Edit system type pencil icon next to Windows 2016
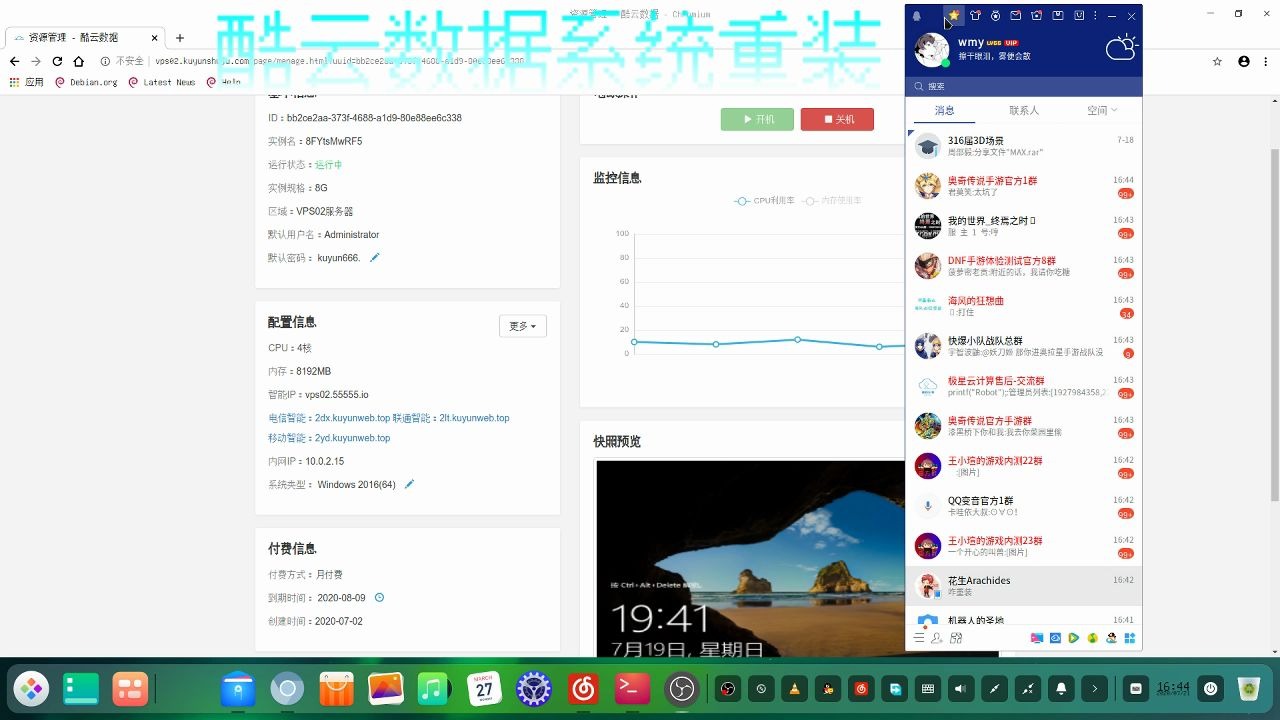The image size is (1280, 720). click(x=409, y=484)
